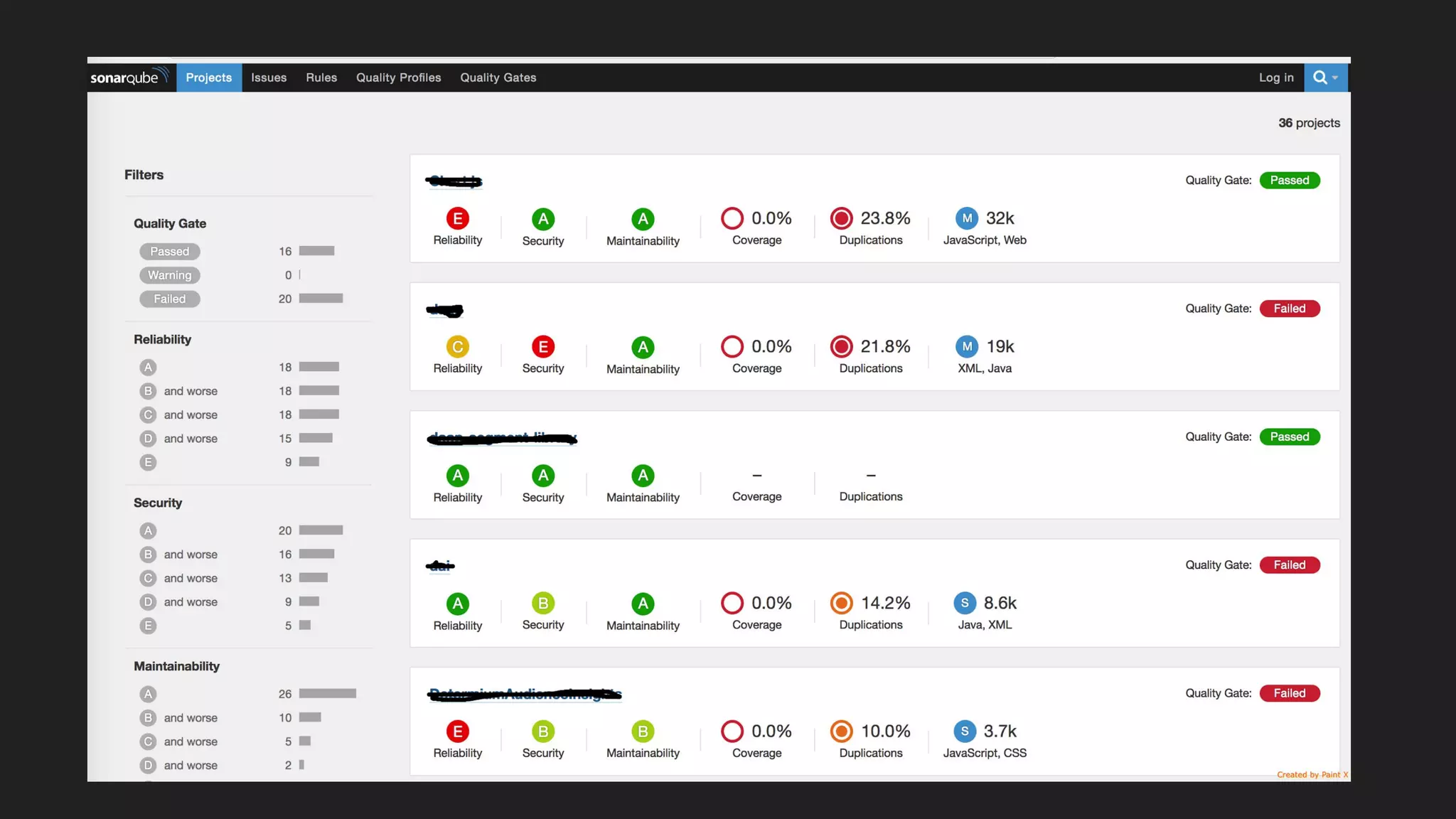Open the search magnifier dropdown
The width and height of the screenshot is (1456, 819).
click(x=1324, y=77)
